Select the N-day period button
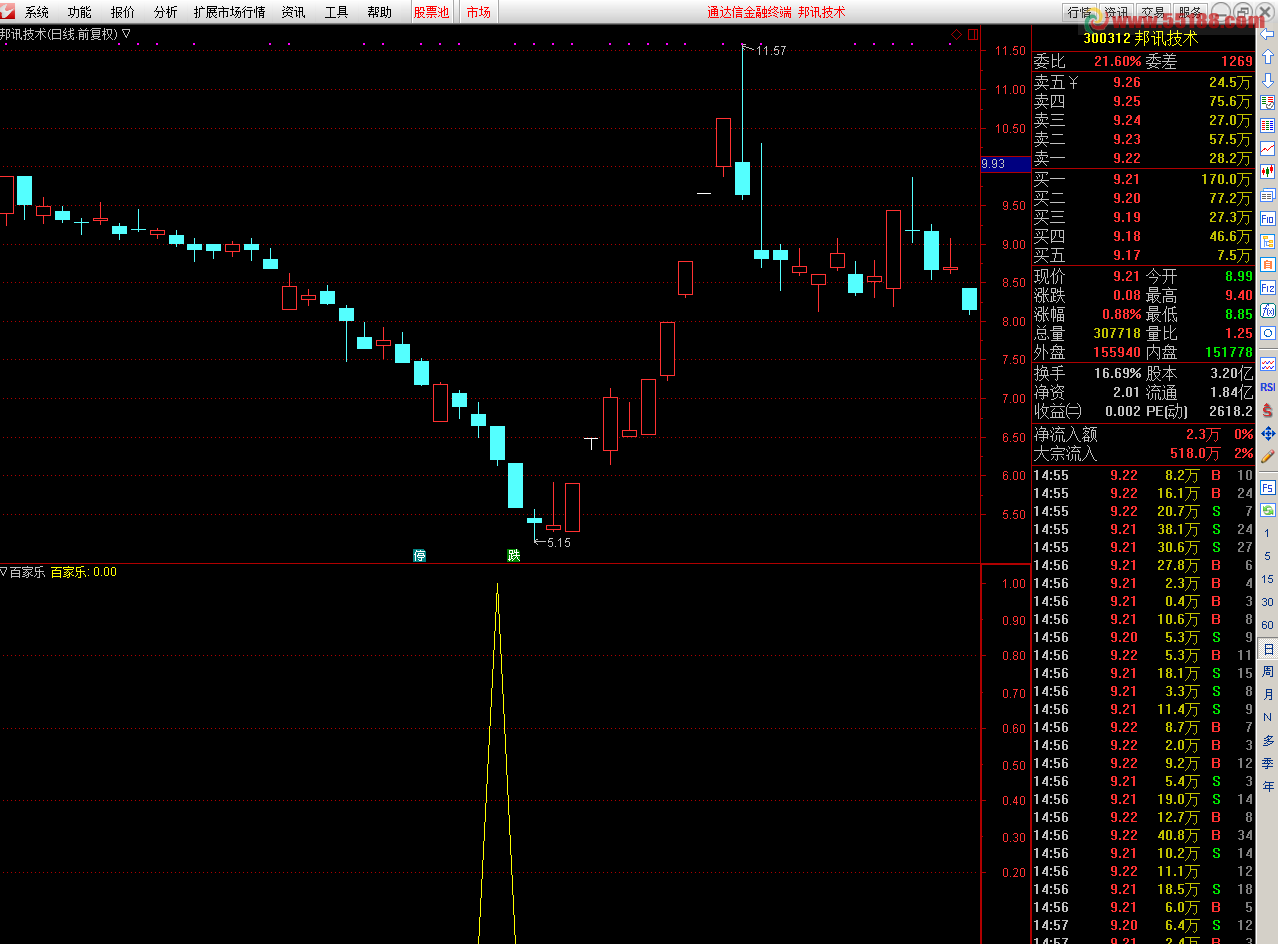This screenshot has height=944, width=1278. click(1267, 718)
